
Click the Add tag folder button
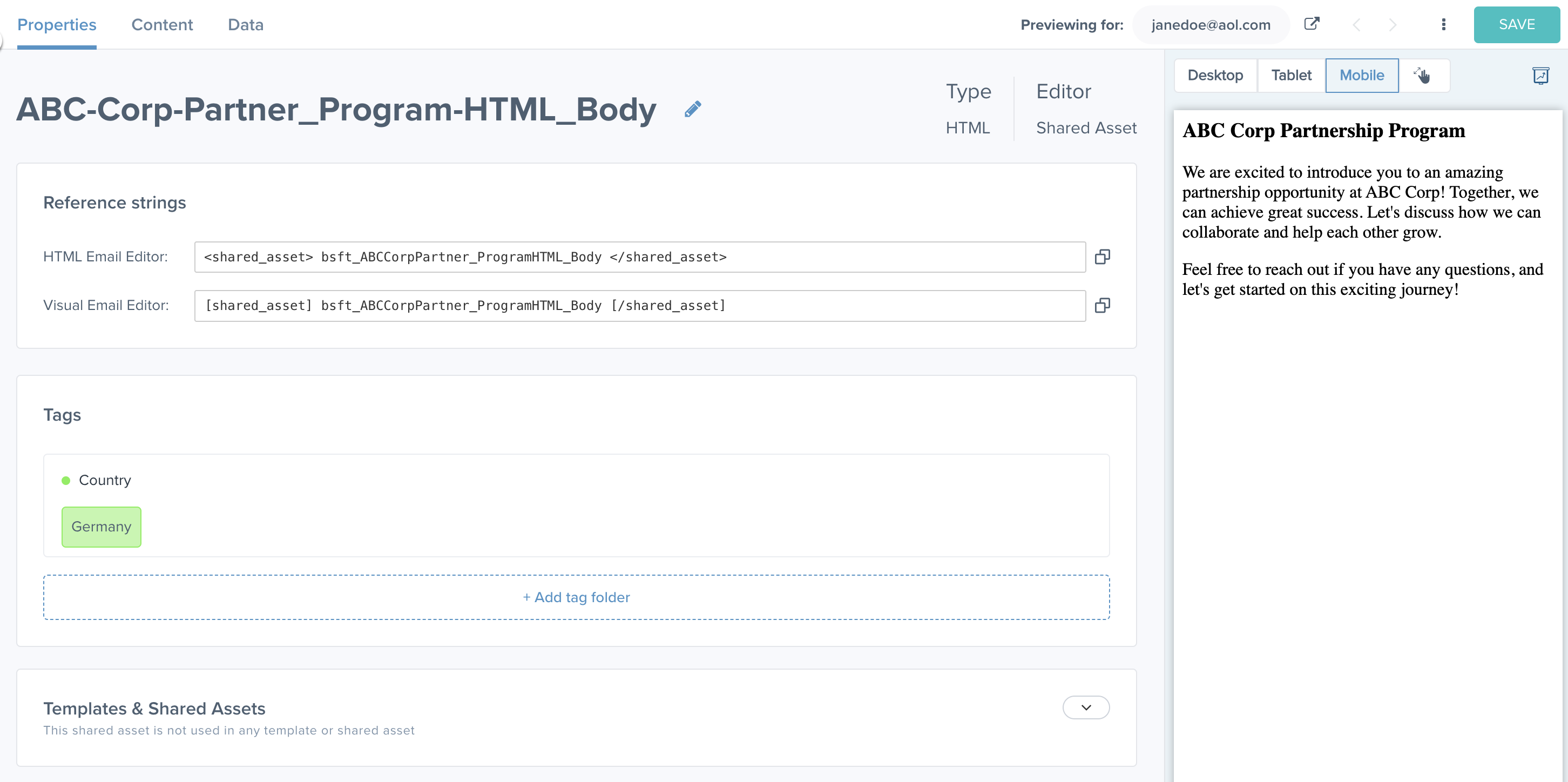point(576,597)
